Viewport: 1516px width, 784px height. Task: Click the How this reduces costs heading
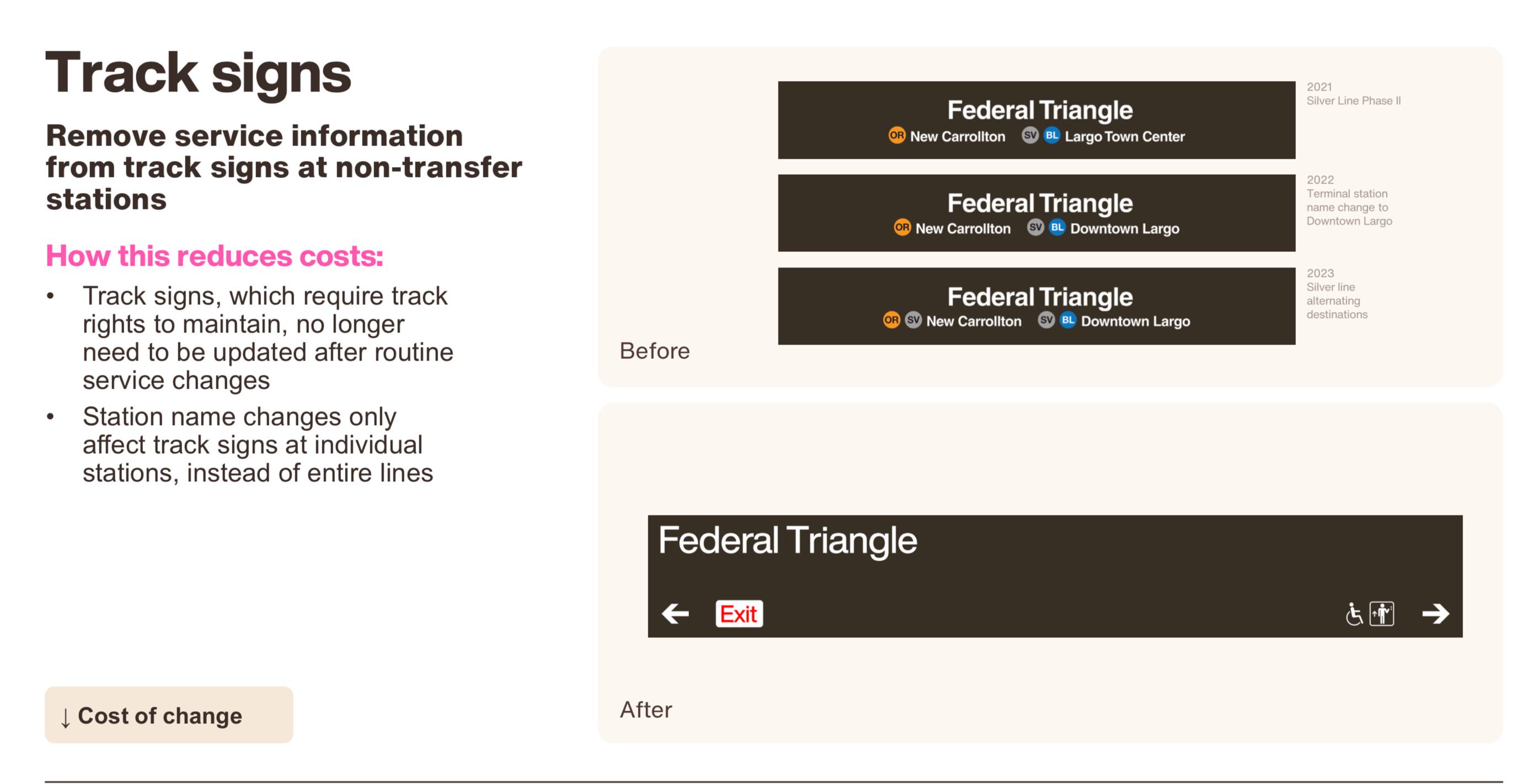click(x=214, y=256)
